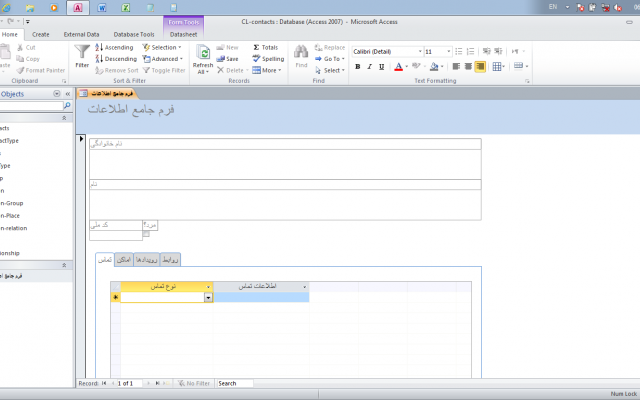The height and width of the screenshot is (400, 640).
Task: Run the Spelling check
Action: tap(268, 59)
